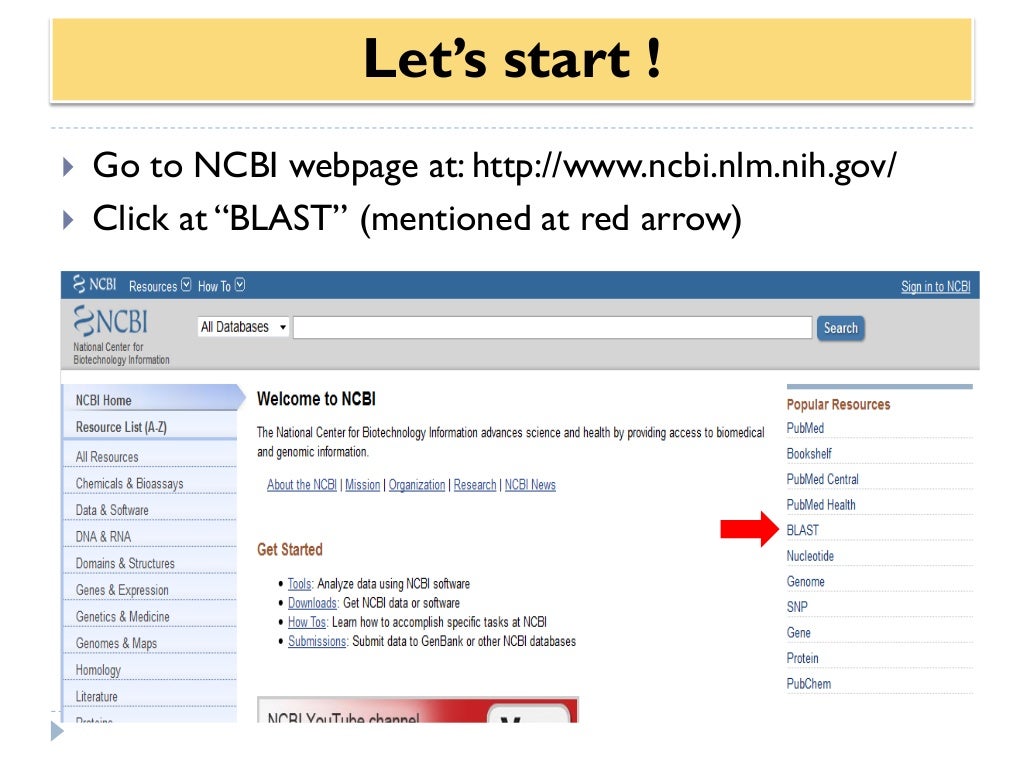
Task: Click the large NCBI logo under the blue bar
Action: (x=110, y=321)
